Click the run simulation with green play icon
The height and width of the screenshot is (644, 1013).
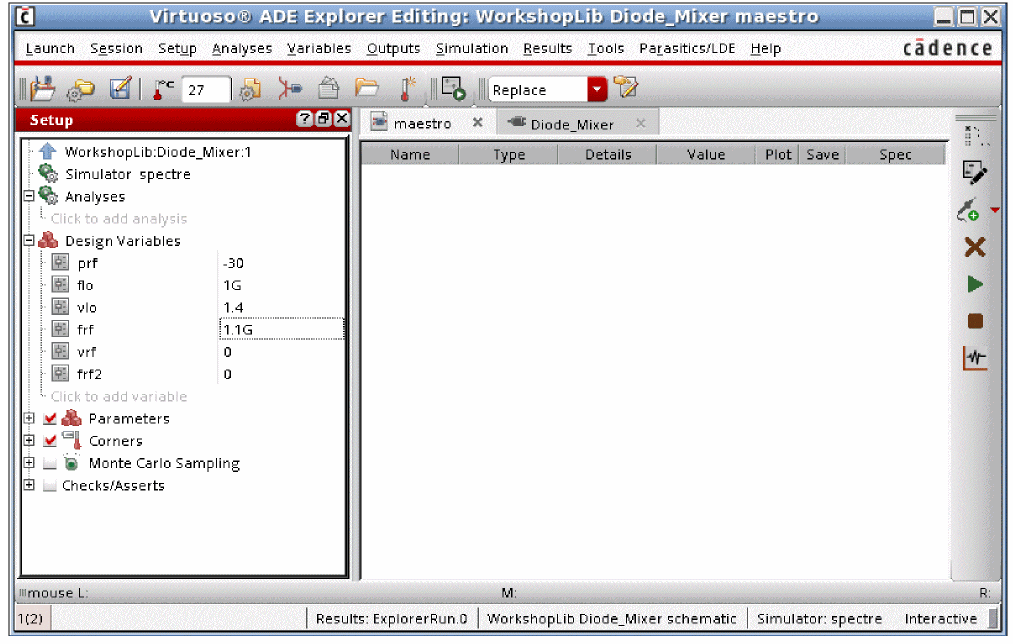click(454, 89)
